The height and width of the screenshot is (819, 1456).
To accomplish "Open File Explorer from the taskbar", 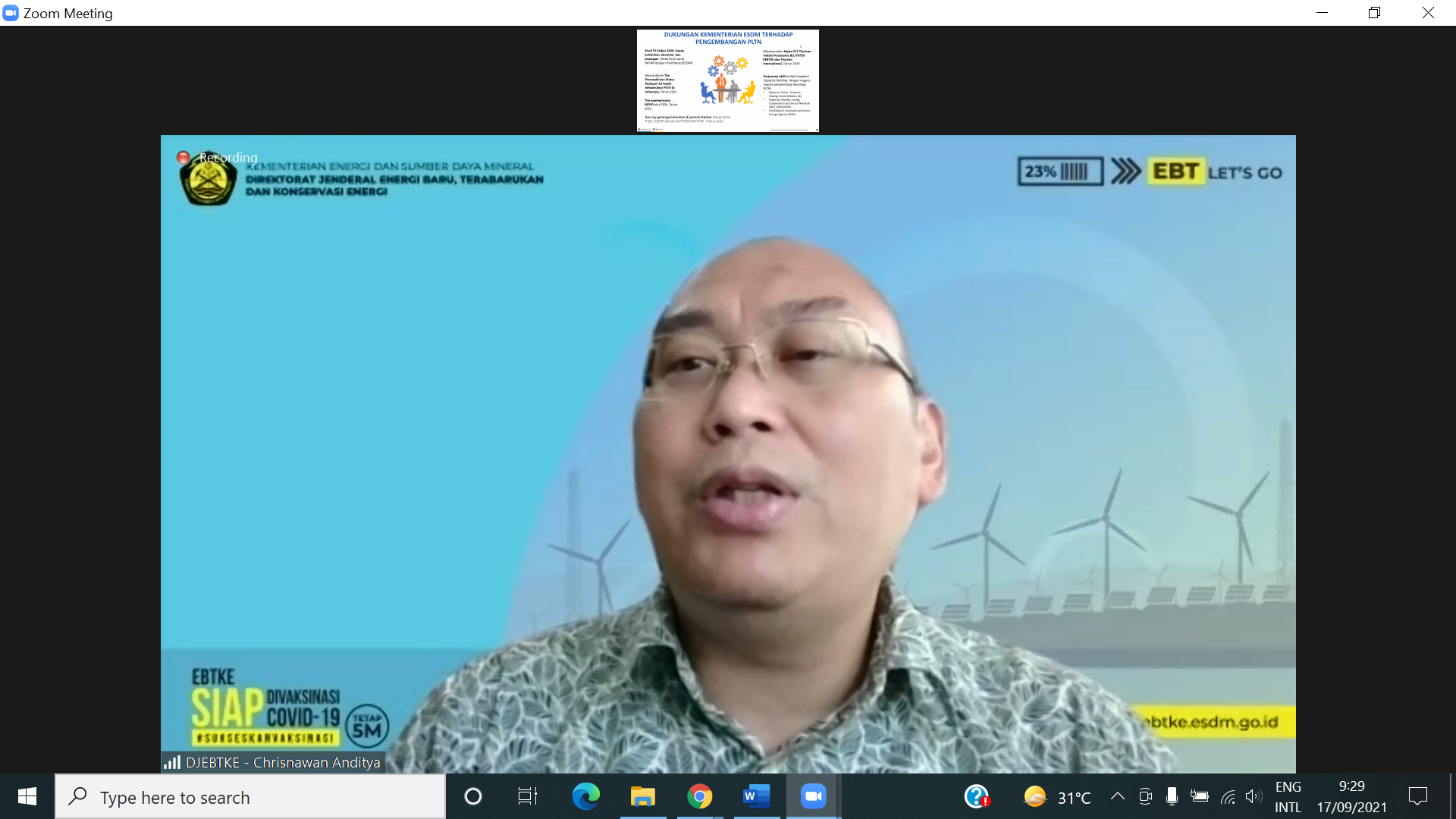I will 643,796.
